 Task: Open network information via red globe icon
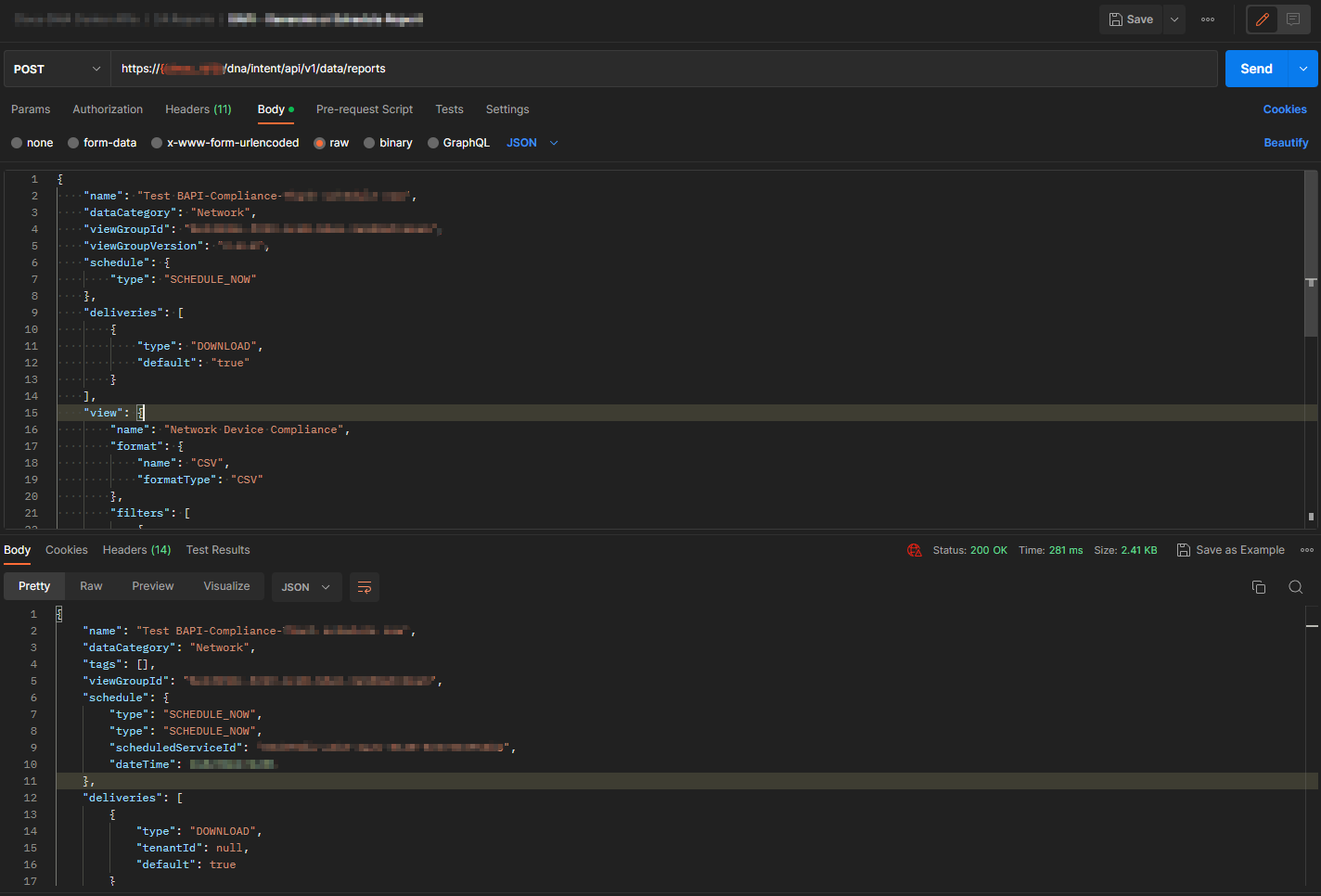(x=914, y=549)
